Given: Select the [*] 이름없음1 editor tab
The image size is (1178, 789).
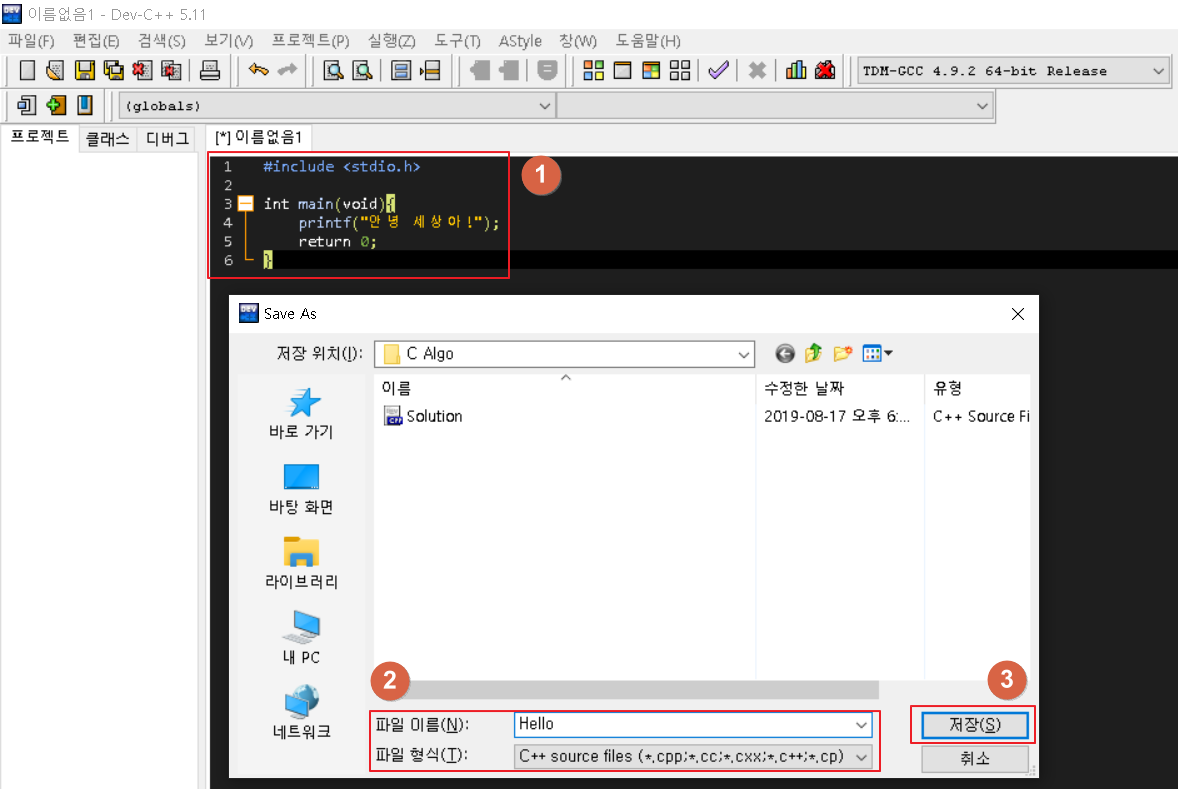Looking at the screenshot, I should (x=258, y=138).
